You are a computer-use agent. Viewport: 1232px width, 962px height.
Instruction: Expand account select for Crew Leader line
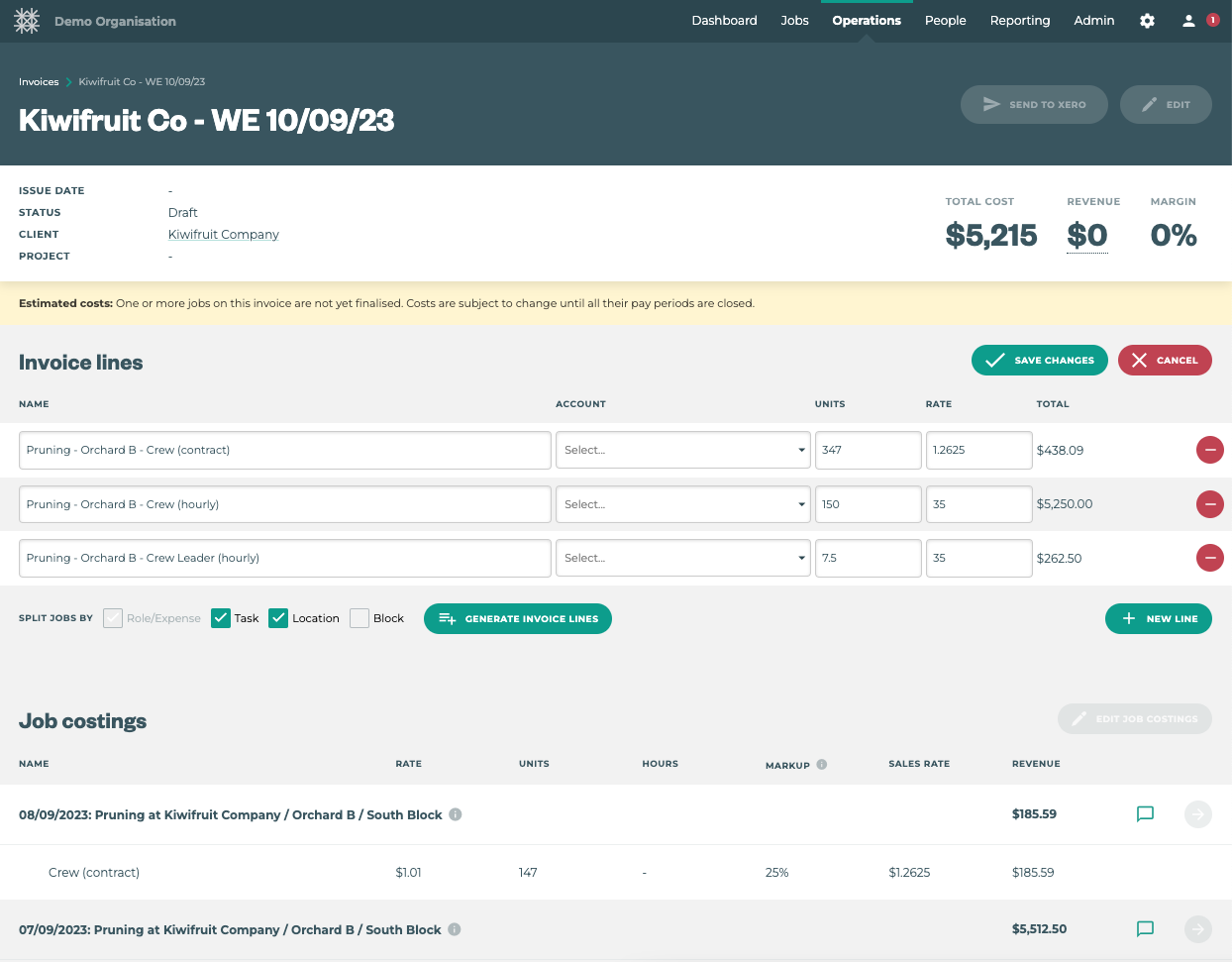point(682,558)
